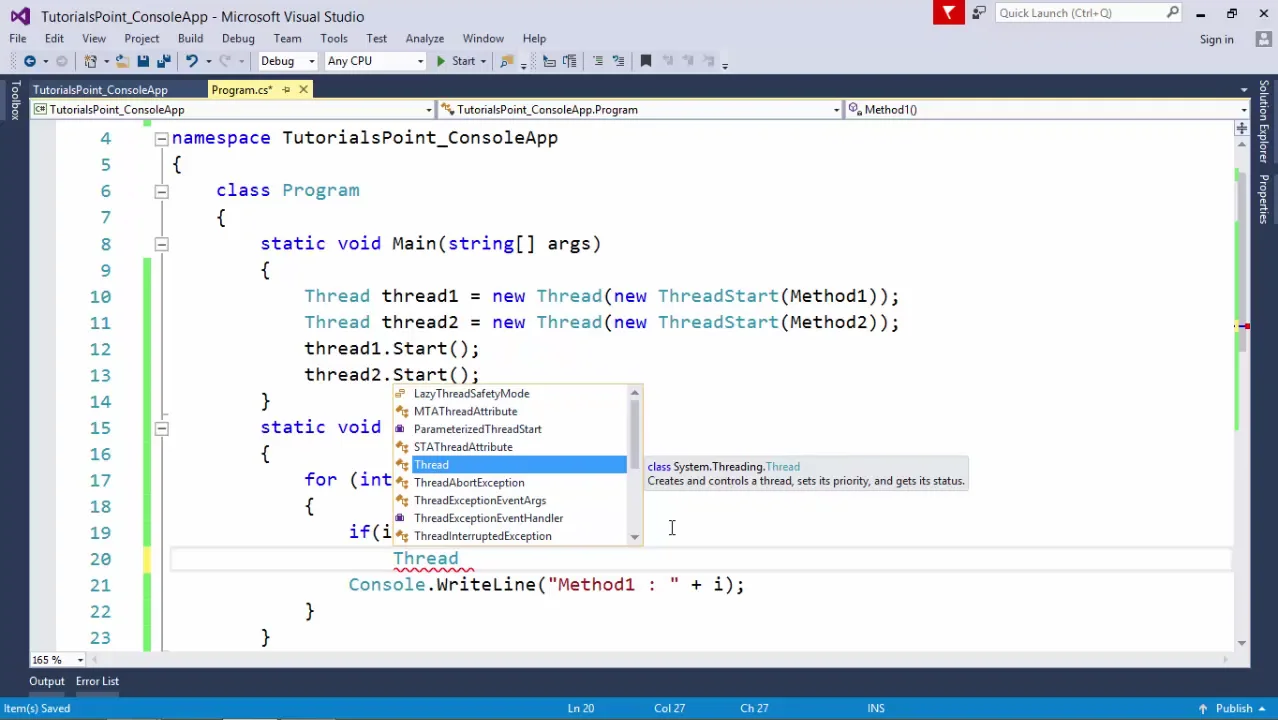Image resolution: width=1278 pixels, height=720 pixels.
Task: Save the current file with Save icon
Action: point(143,61)
